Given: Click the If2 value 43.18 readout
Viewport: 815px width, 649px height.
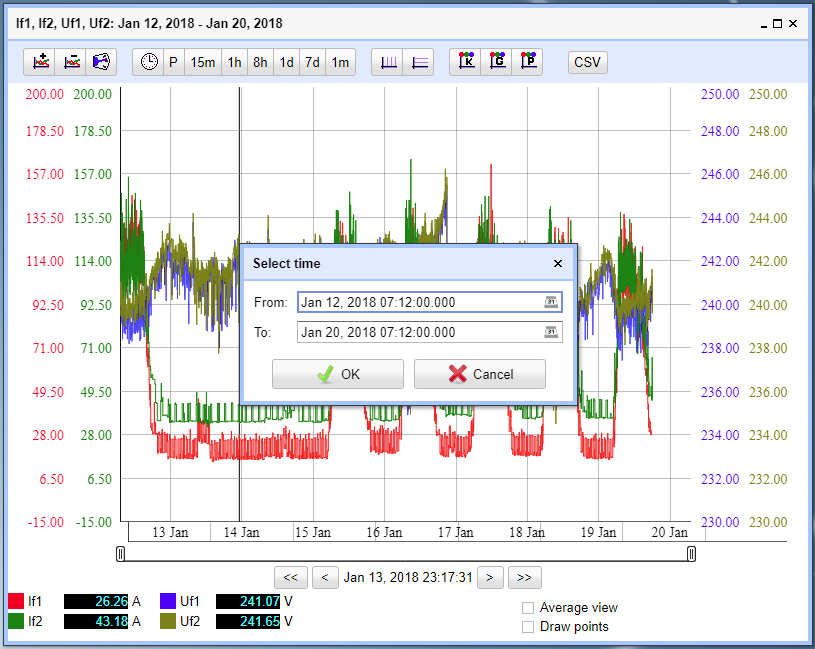Looking at the screenshot, I should coord(96,621).
